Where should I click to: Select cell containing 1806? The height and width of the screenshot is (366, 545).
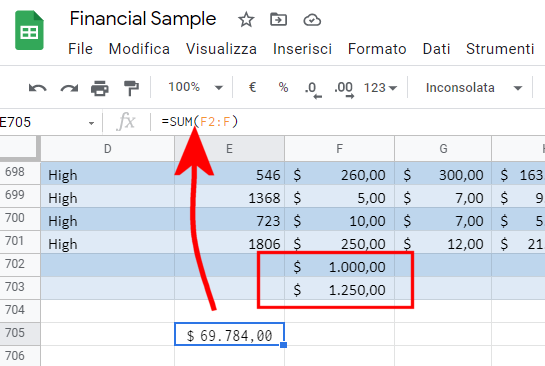coord(229,242)
